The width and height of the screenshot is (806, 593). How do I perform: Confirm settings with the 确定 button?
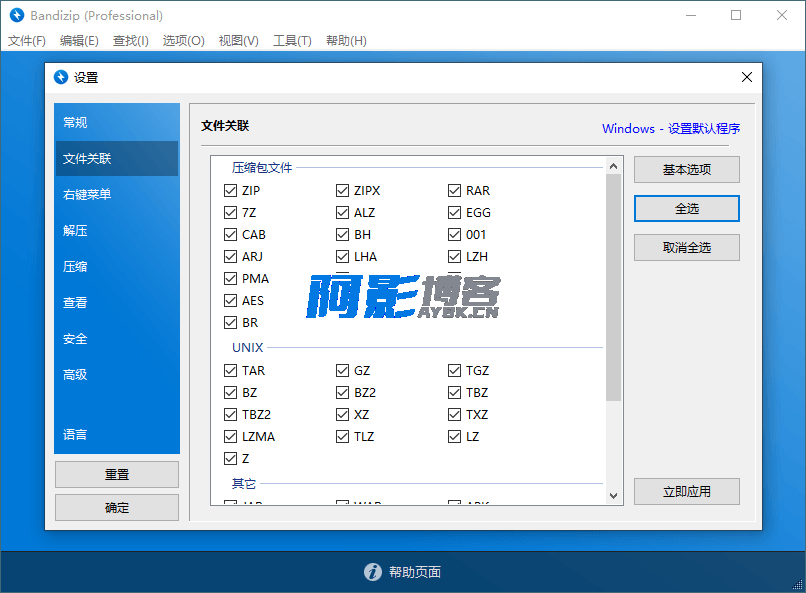(117, 508)
